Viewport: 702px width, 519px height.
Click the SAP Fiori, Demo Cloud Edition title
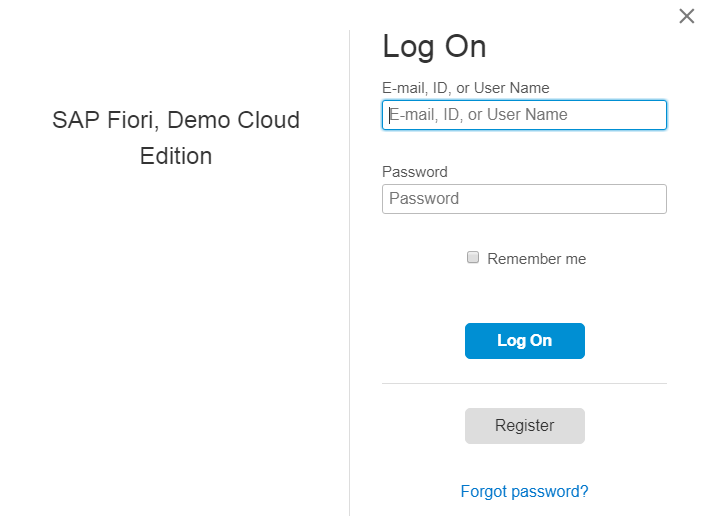pos(176,138)
